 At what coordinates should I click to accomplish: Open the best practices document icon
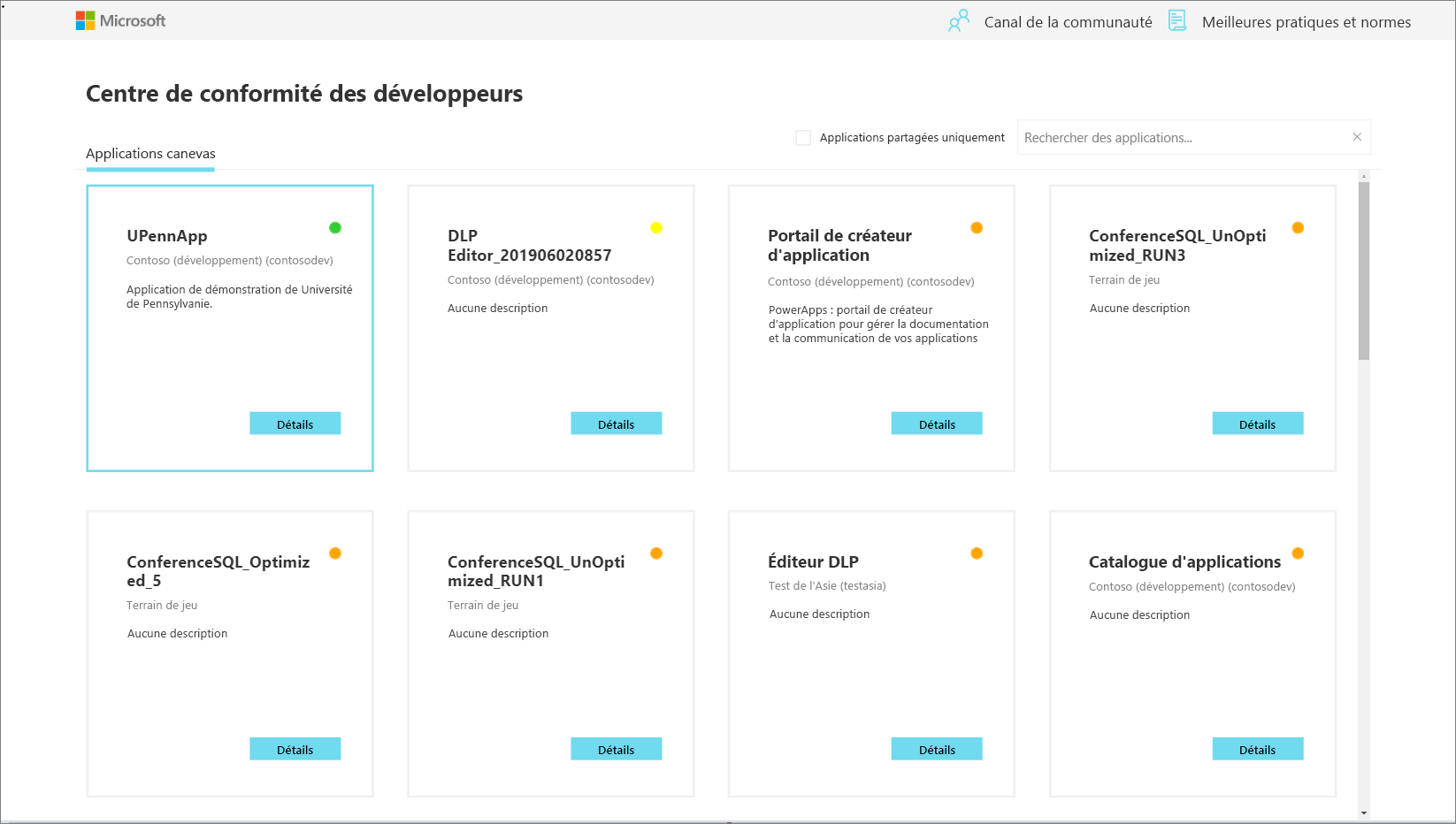1177,20
